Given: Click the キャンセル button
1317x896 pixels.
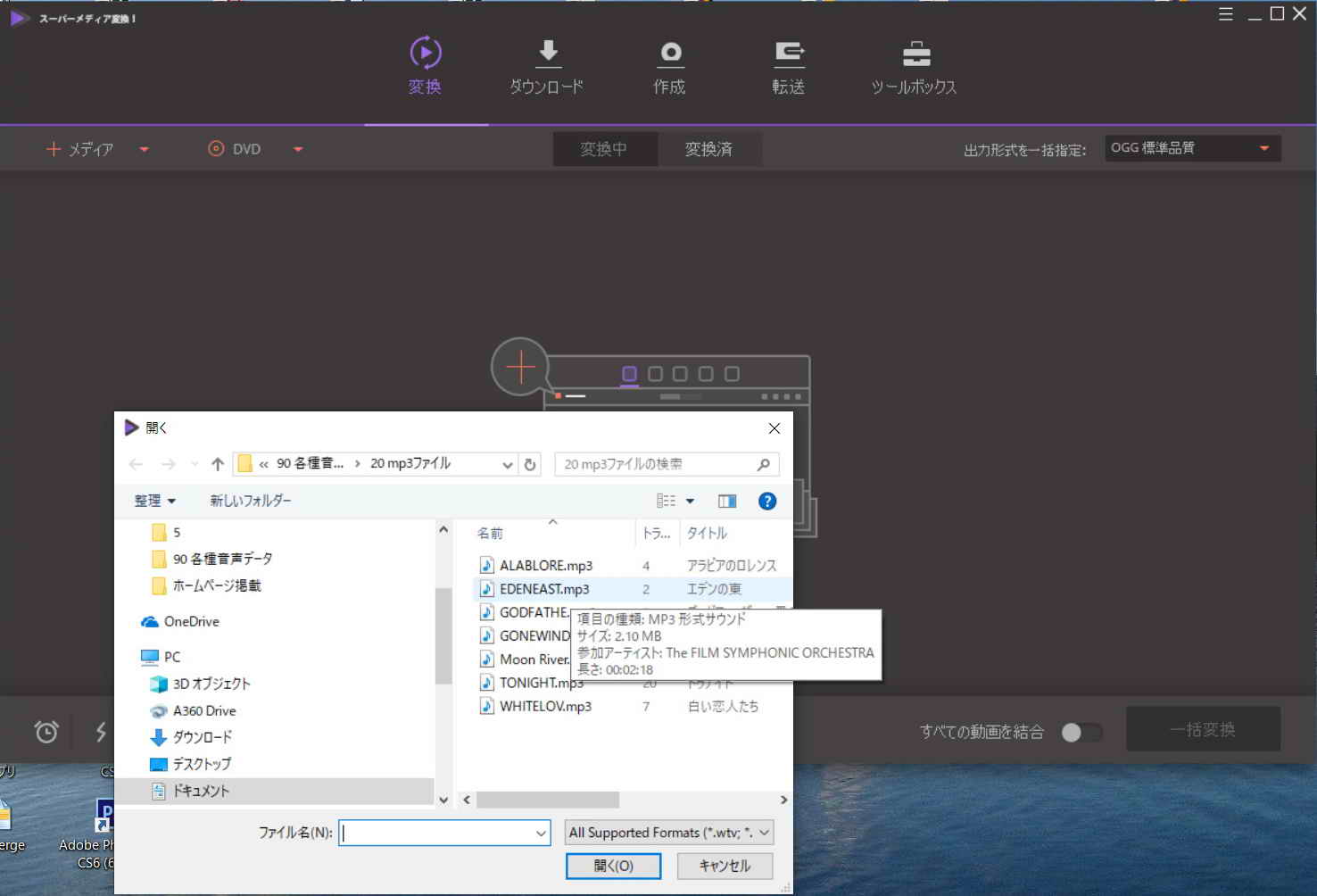Looking at the screenshot, I should point(725,866).
